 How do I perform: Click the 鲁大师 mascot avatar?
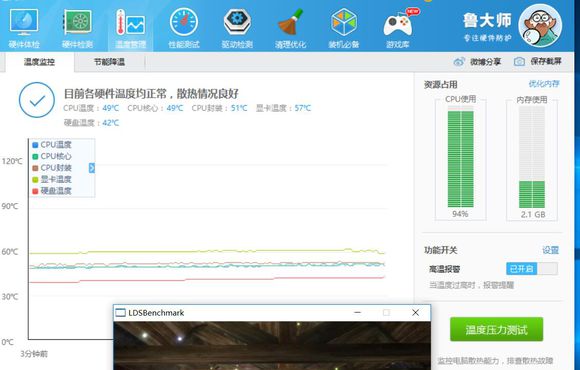[x=540, y=26]
